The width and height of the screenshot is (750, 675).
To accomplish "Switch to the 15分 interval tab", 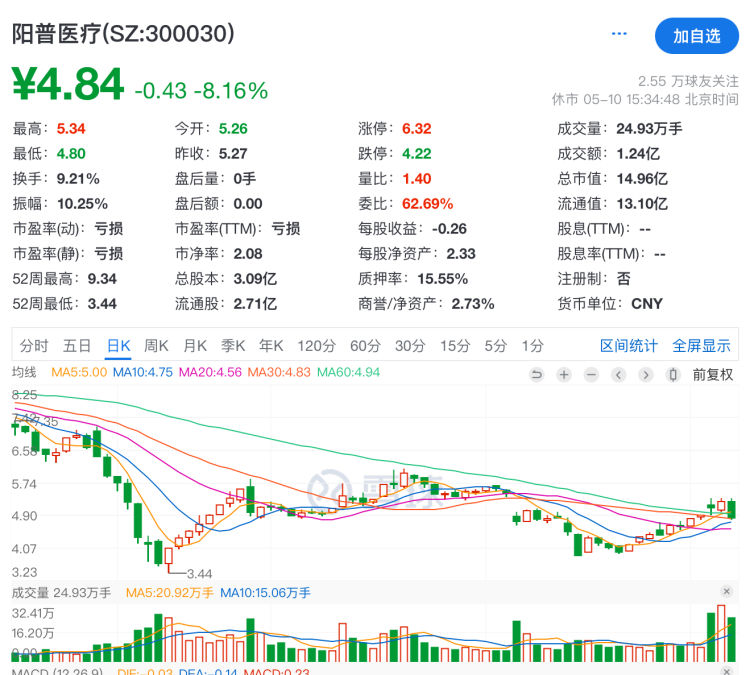I will pyautogui.click(x=455, y=345).
